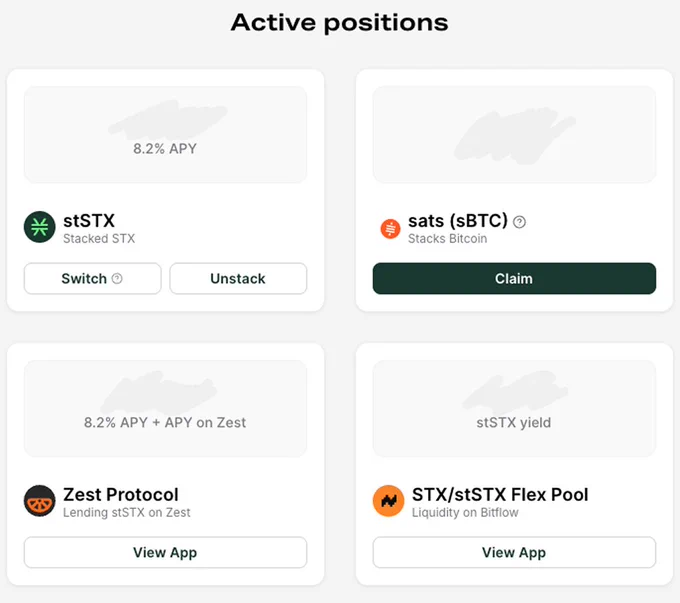This screenshot has height=603, width=680.
Task: Click the Zest Protocol title
Action: [121, 495]
